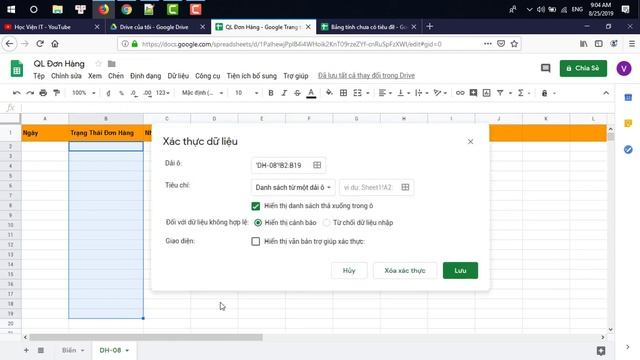Screen dimensions: 640x360
Task: Open the fill color picker
Action: [329, 93]
